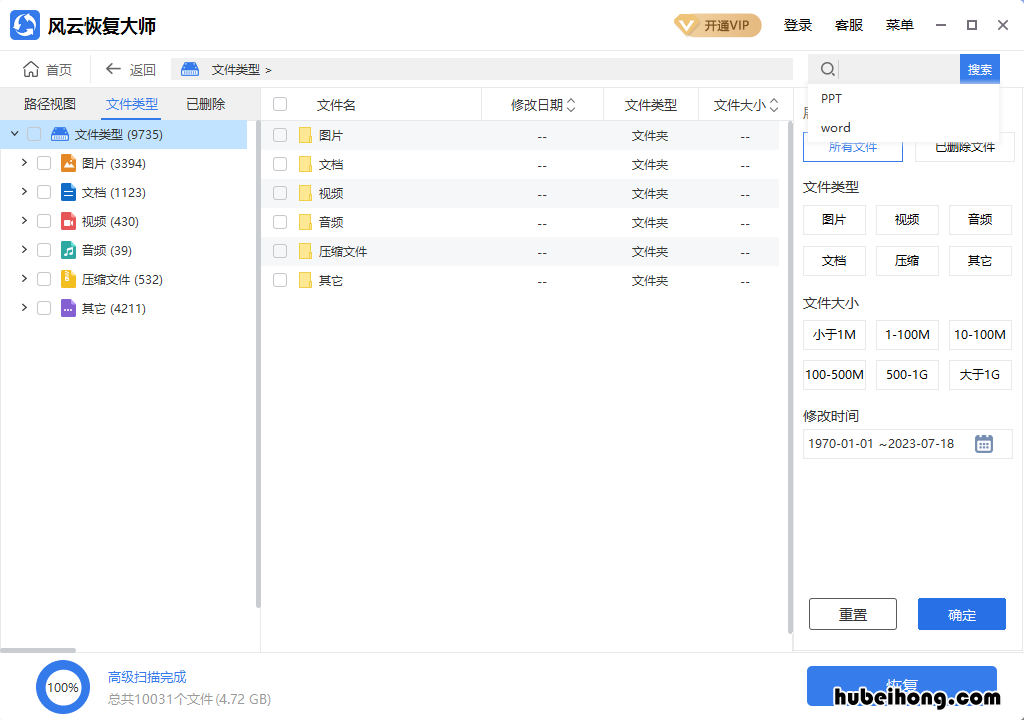This screenshot has width=1024, height=720.
Task: Click the vertical scrollbar of the file list
Action: (x=790, y=376)
